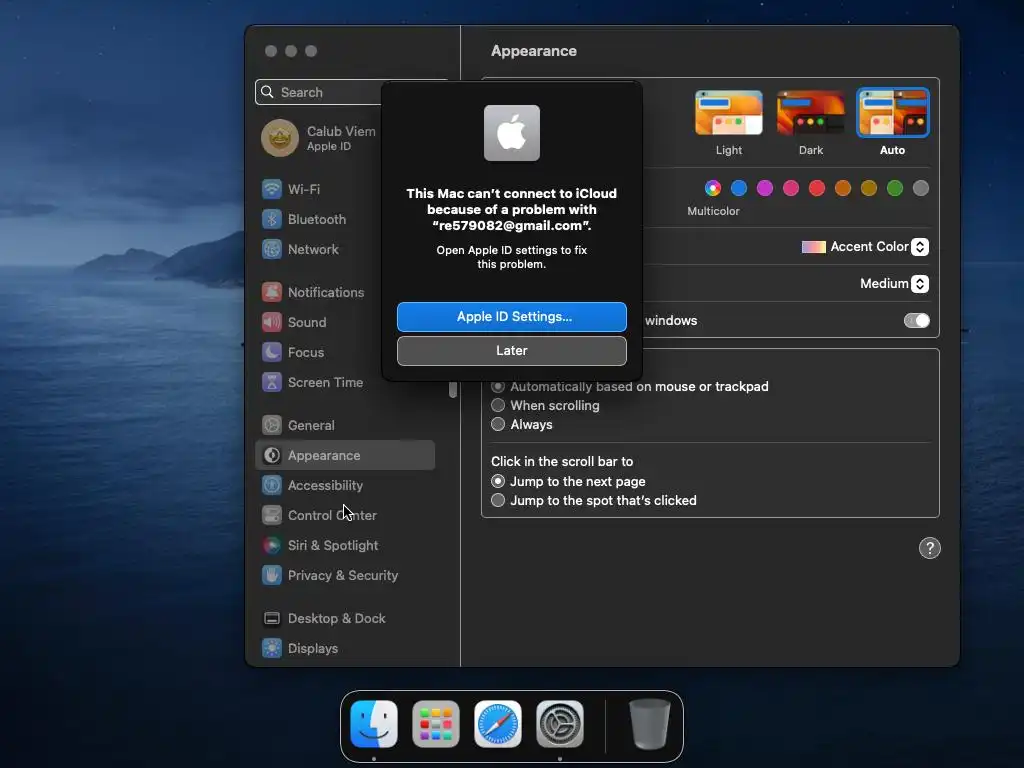
Task: Choose orange accent color
Action: (x=843, y=189)
